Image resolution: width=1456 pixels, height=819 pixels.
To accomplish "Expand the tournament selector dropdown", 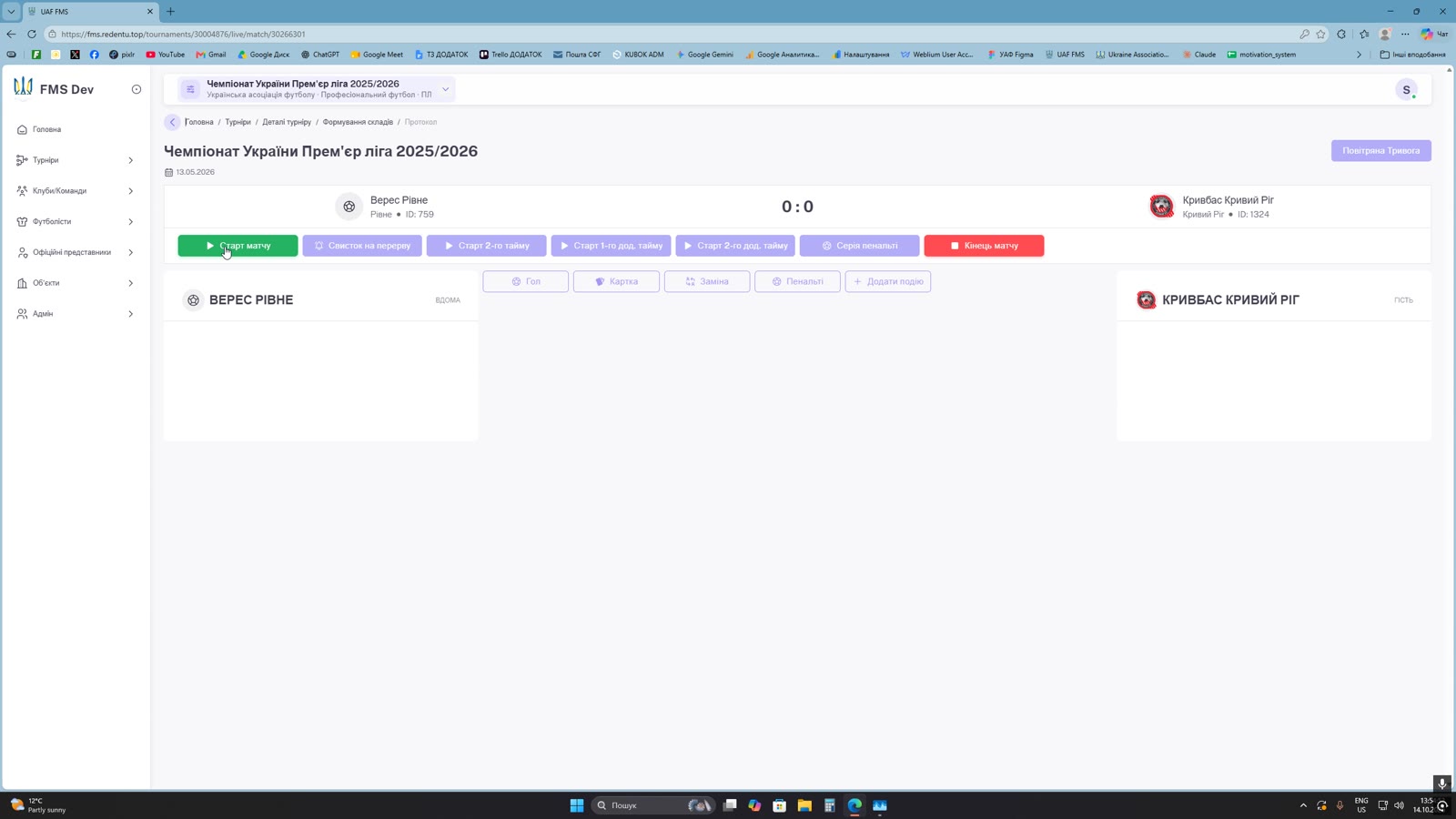I will tap(446, 89).
